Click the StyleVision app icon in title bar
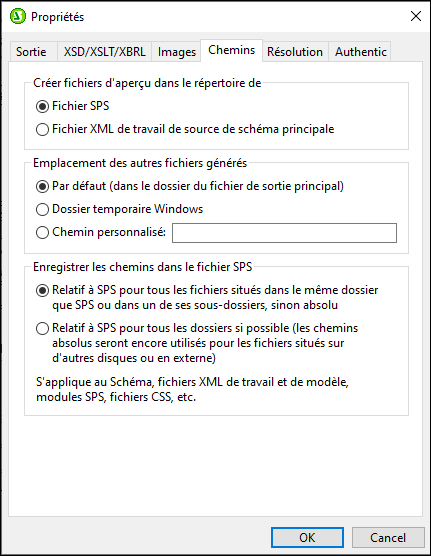 (x=17, y=16)
